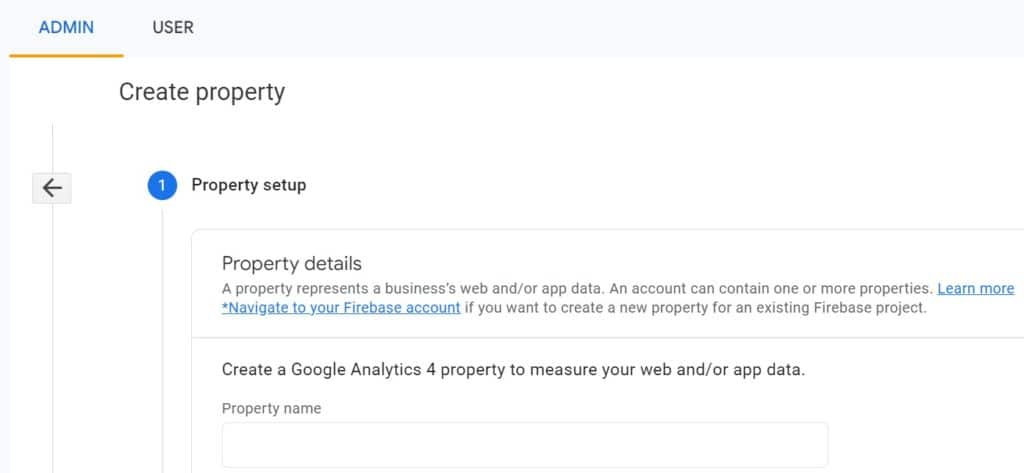Switch to the ADMIN tab
This screenshot has width=1024, height=473.
click(66, 27)
